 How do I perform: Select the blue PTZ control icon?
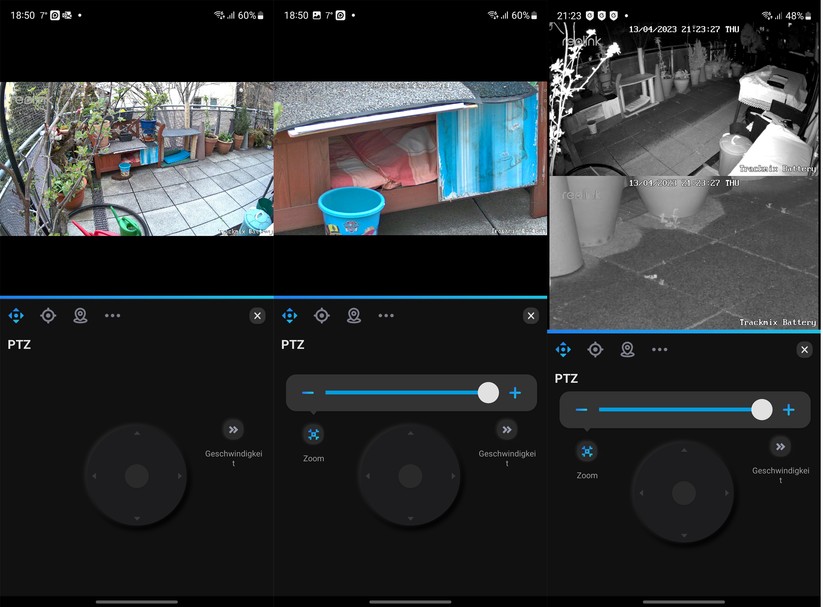(x=16, y=315)
